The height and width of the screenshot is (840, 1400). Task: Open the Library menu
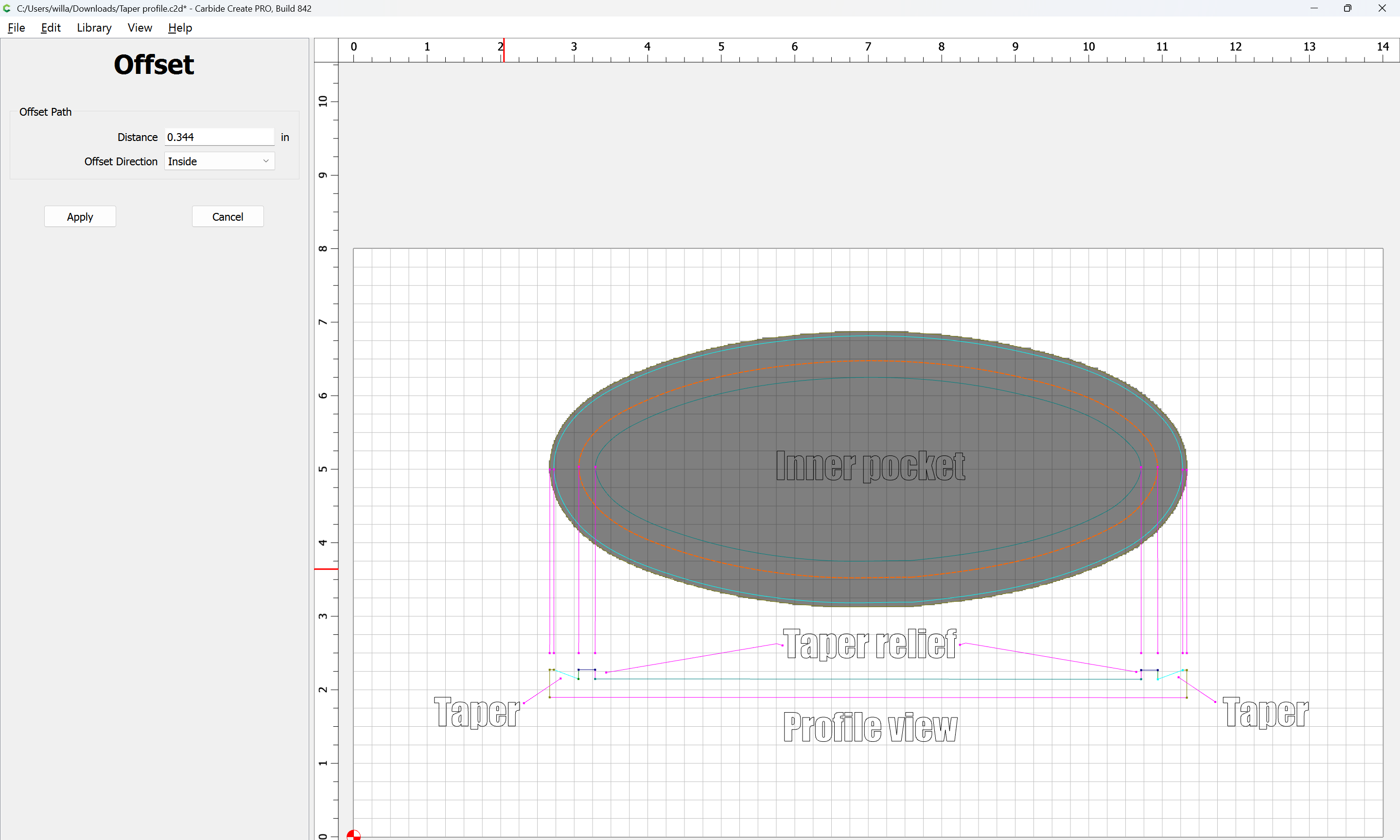click(94, 28)
